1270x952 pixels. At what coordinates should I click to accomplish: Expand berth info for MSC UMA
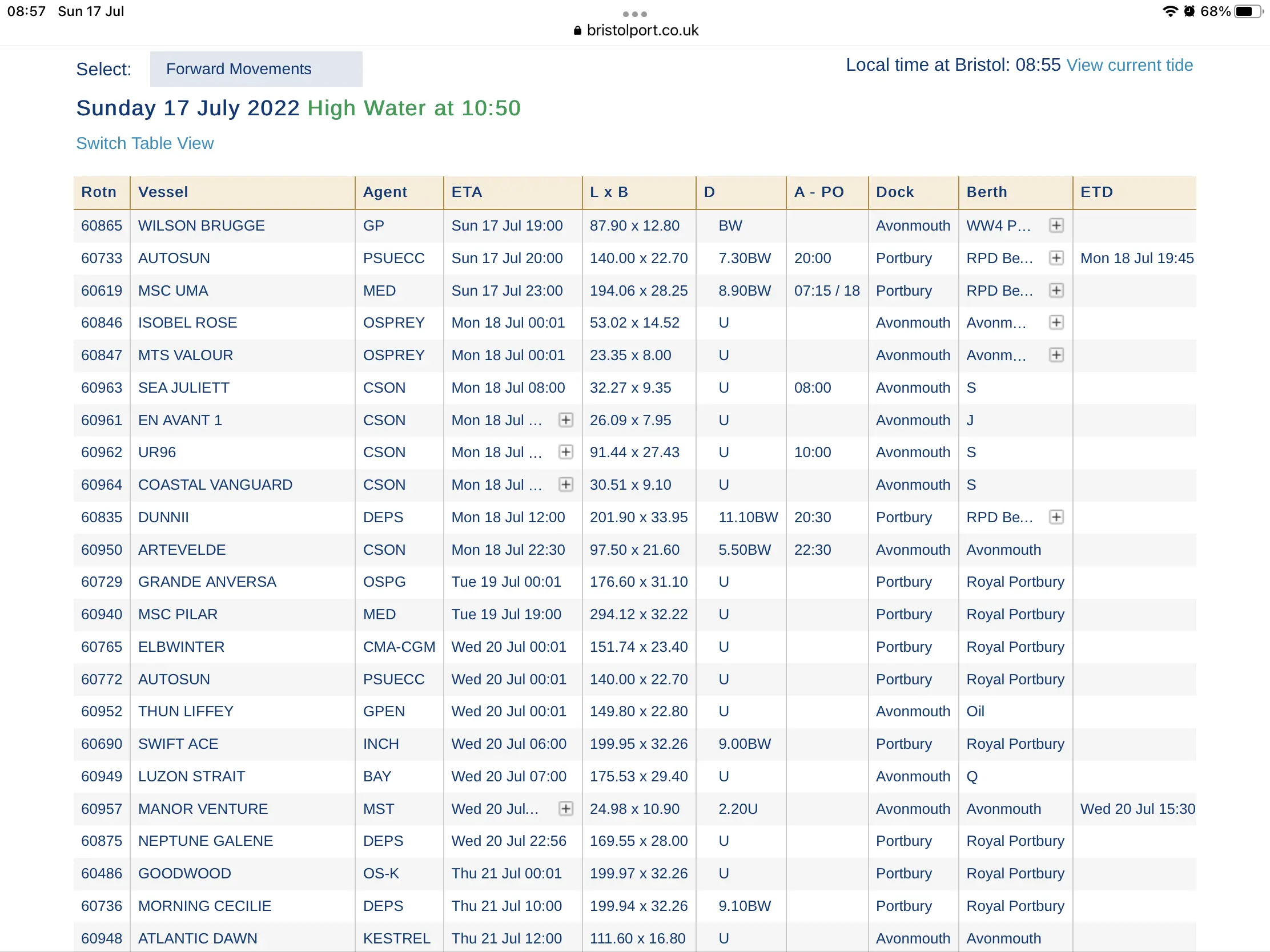[1056, 291]
